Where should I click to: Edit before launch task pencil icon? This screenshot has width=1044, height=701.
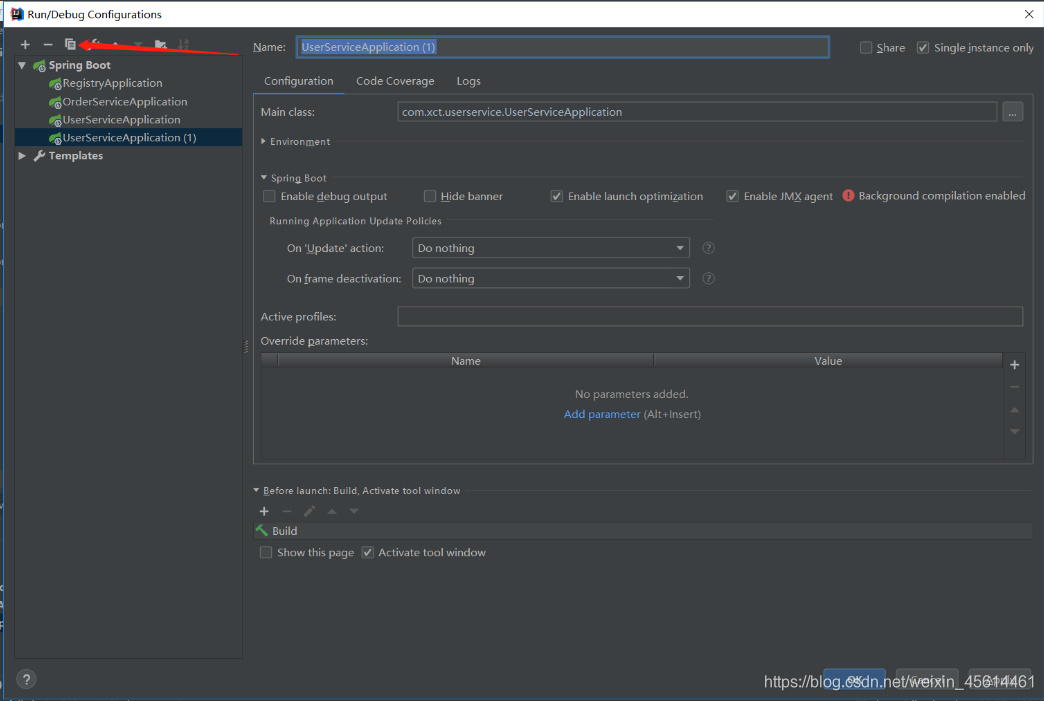[x=309, y=511]
